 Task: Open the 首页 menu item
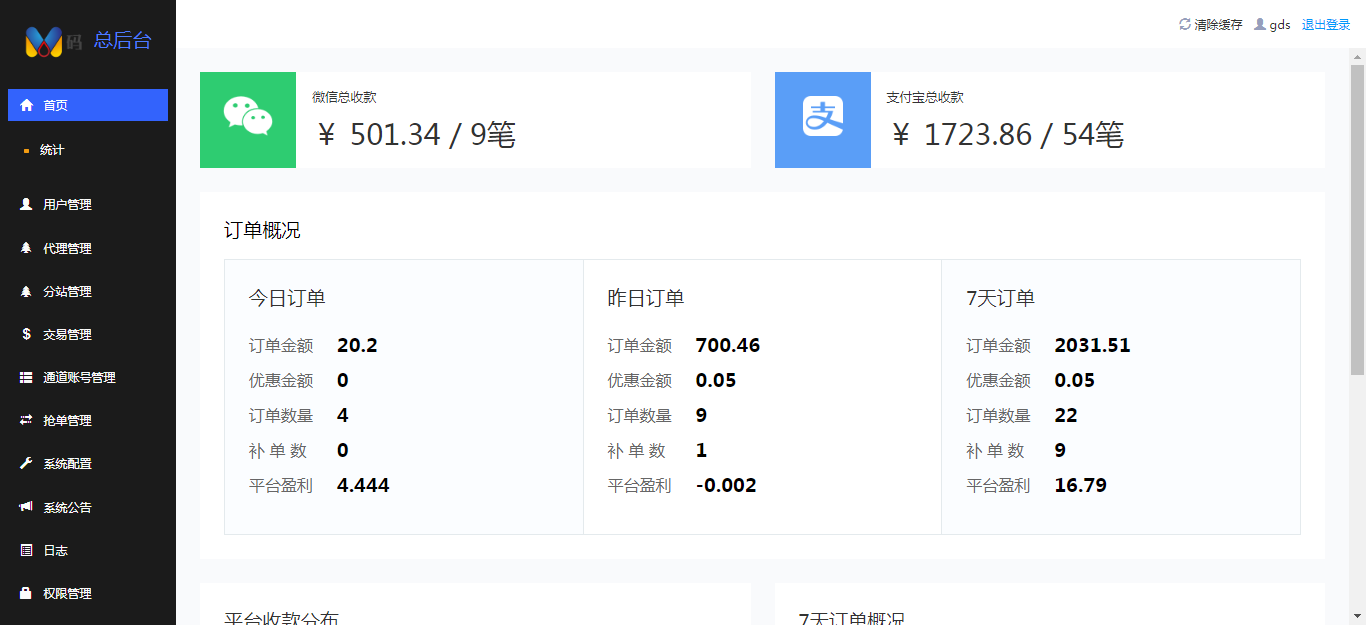pyautogui.click(x=88, y=105)
